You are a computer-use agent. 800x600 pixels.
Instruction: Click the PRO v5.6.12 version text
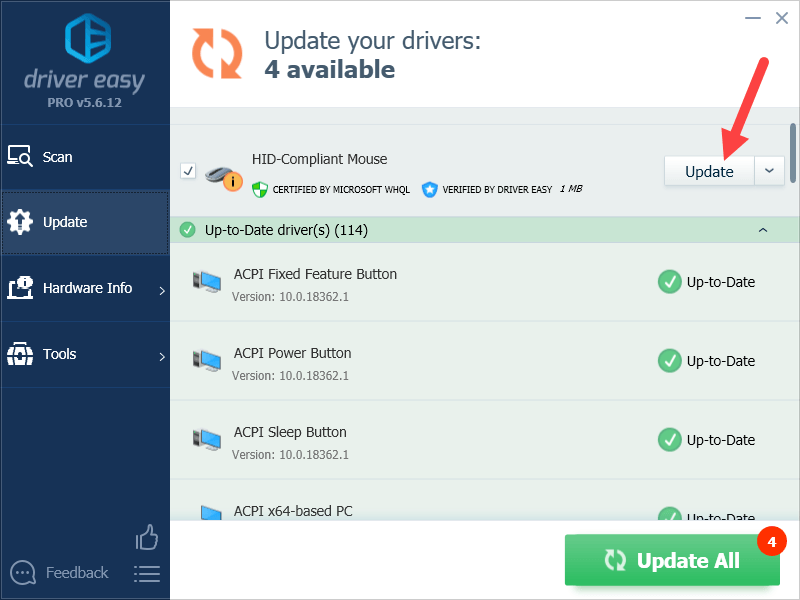point(85,103)
